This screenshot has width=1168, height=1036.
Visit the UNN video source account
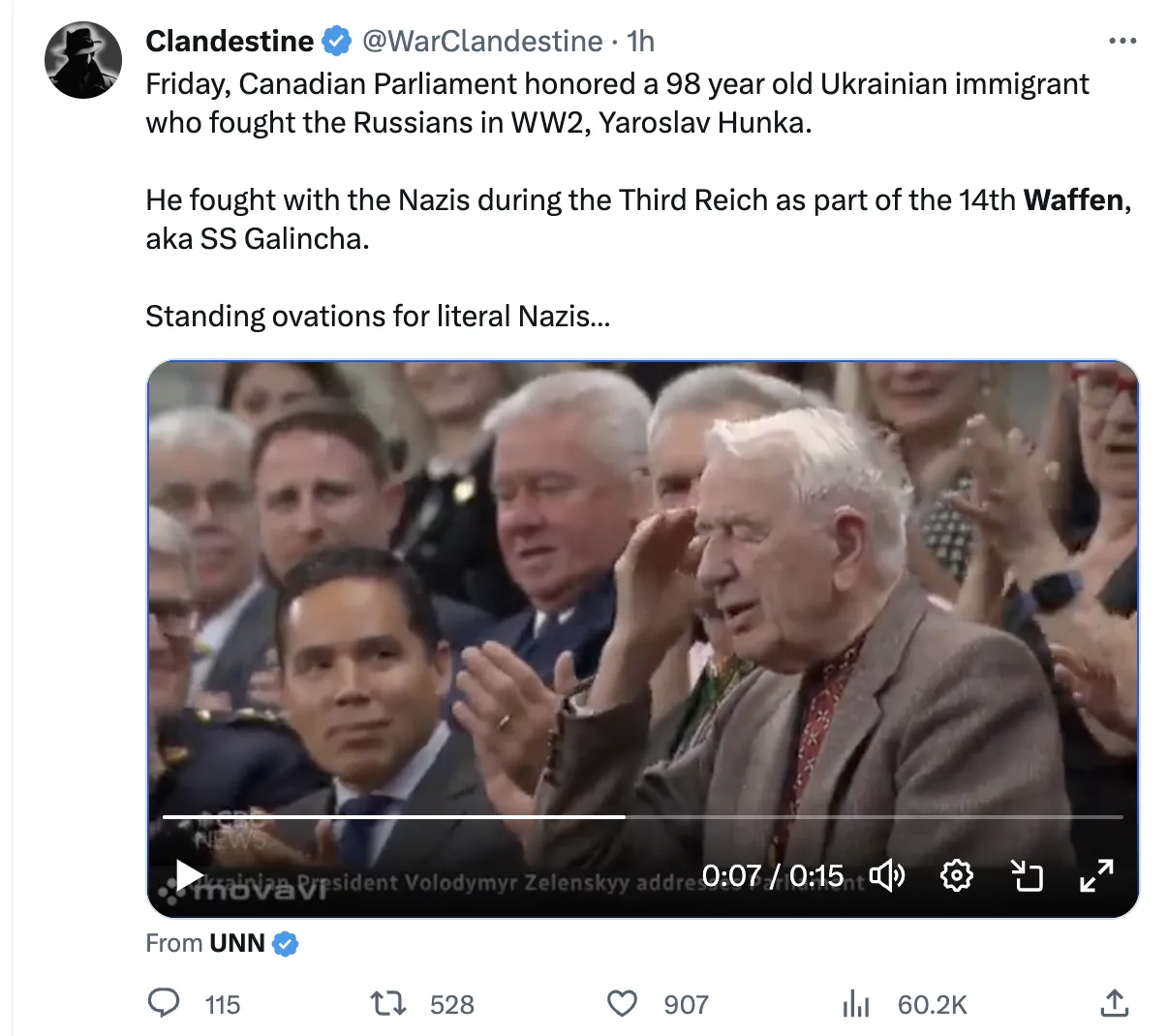pos(236,943)
